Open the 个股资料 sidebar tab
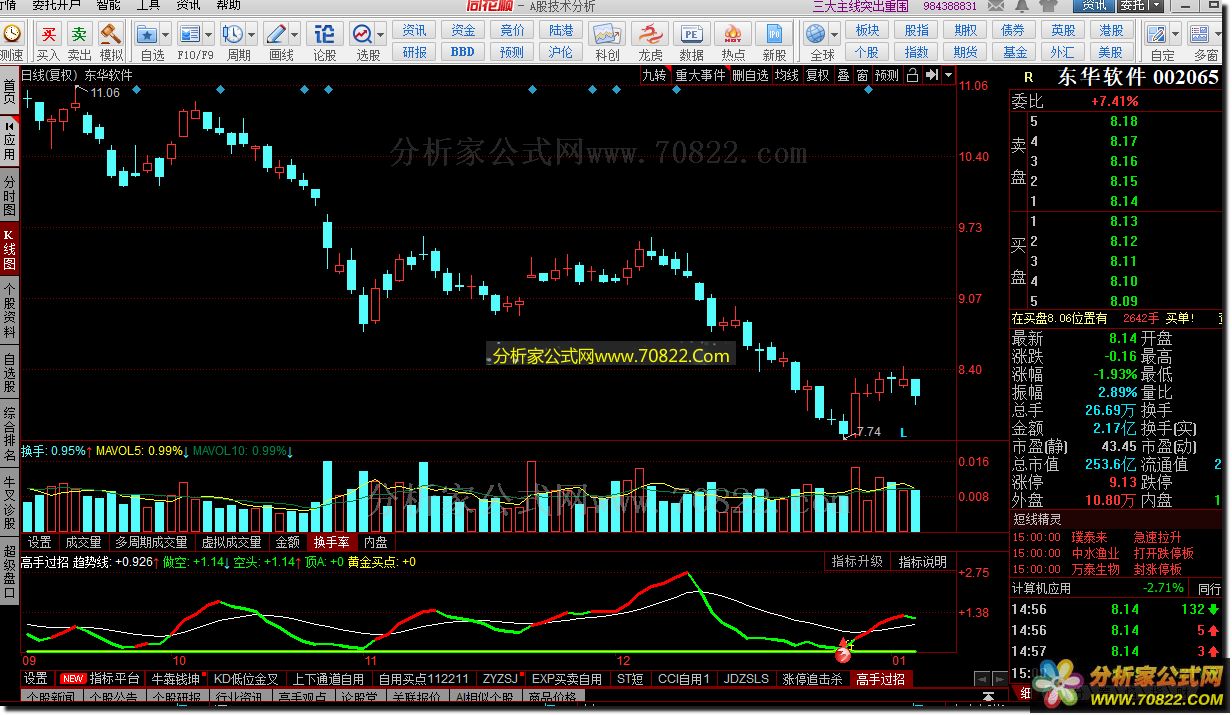 tap(9, 312)
